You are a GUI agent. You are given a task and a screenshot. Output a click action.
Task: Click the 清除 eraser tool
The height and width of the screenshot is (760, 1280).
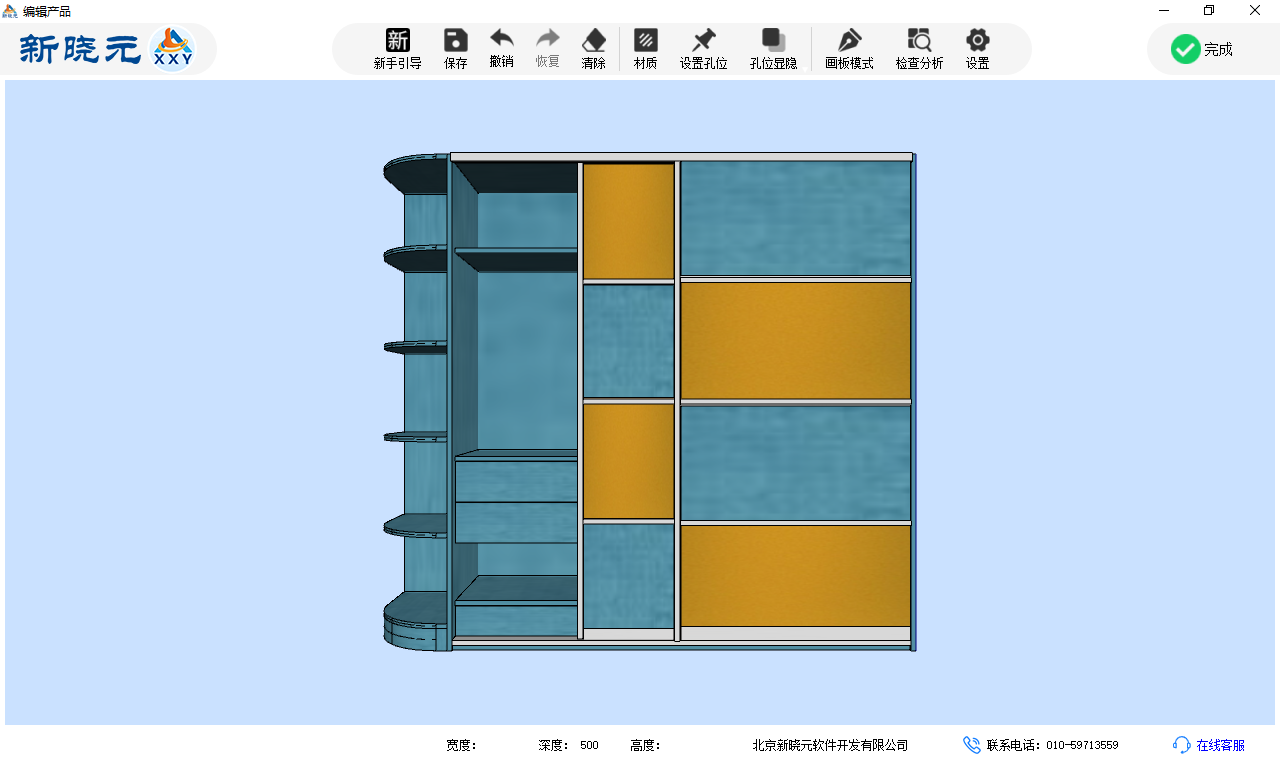tap(593, 48)
